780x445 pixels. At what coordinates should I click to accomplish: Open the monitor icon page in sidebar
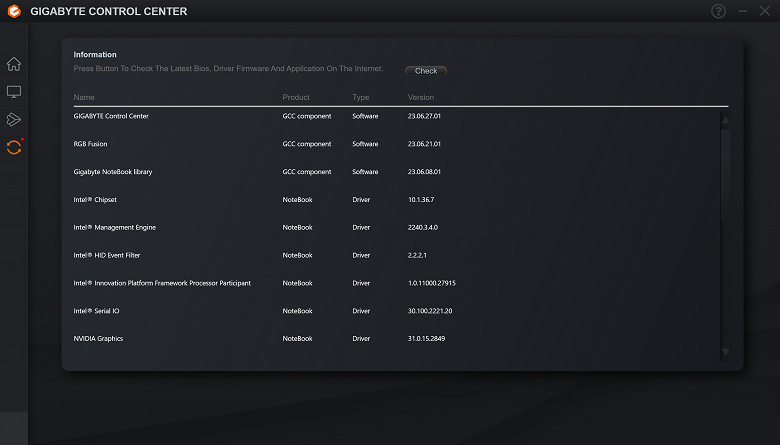coord(14,92)
